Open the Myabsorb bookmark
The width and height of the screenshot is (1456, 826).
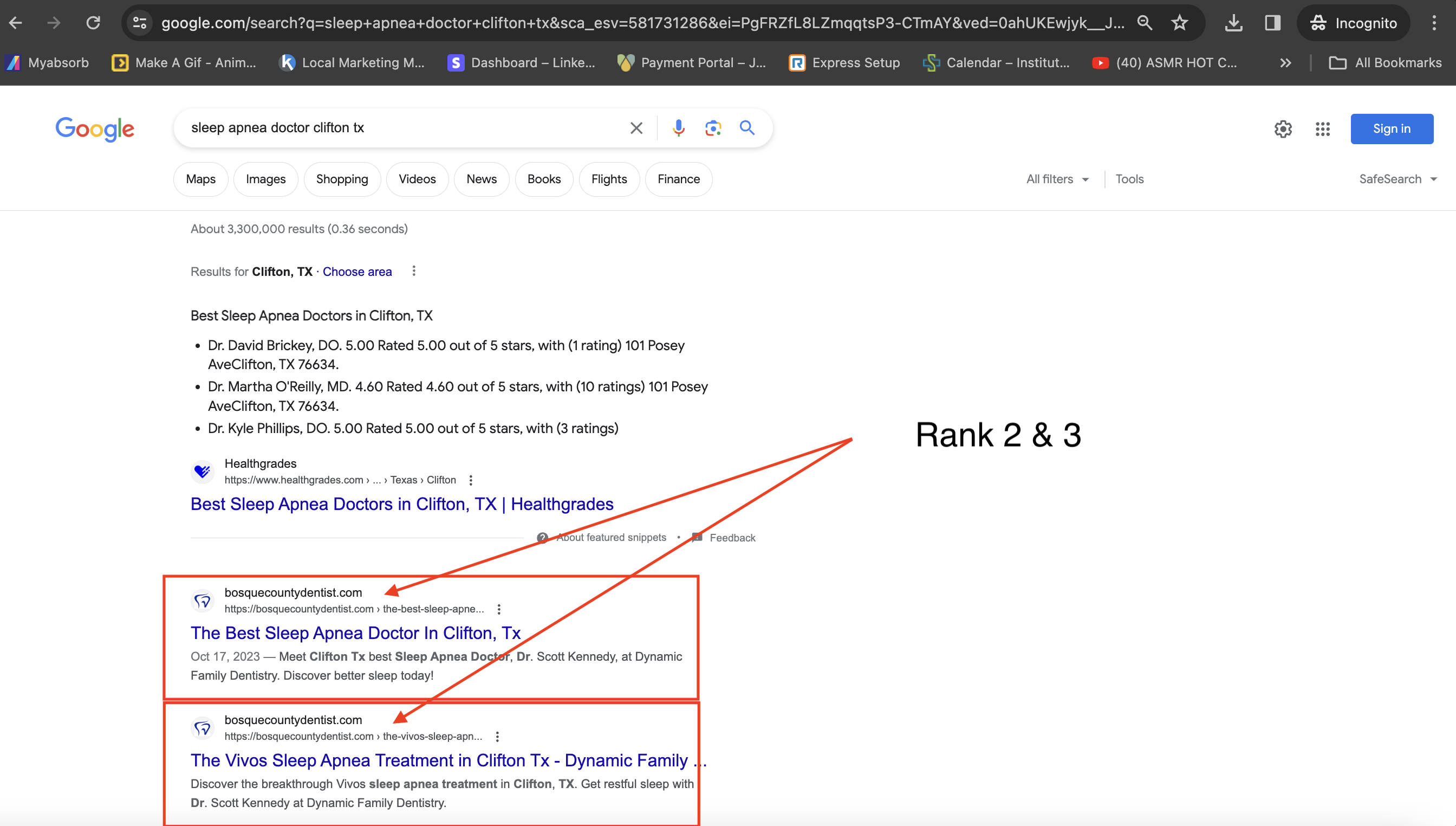[x=48, y=62]
